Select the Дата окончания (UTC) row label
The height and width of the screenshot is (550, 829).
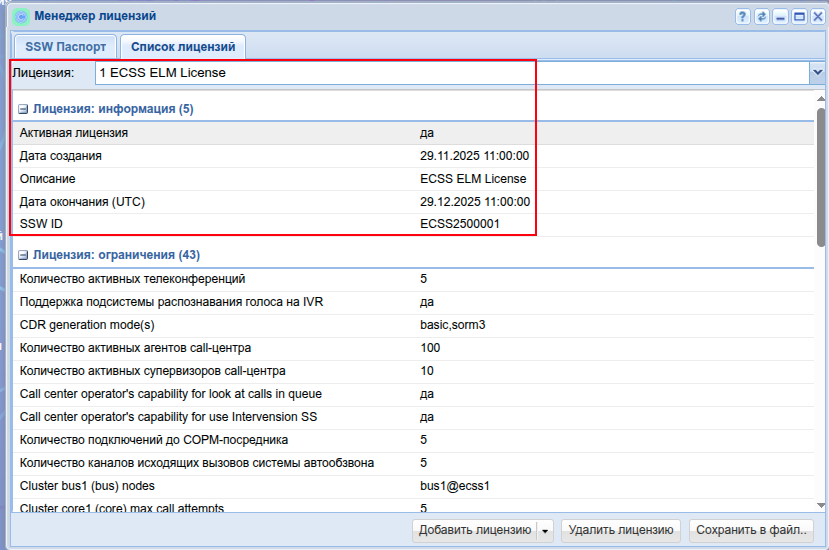pos(82,202)
